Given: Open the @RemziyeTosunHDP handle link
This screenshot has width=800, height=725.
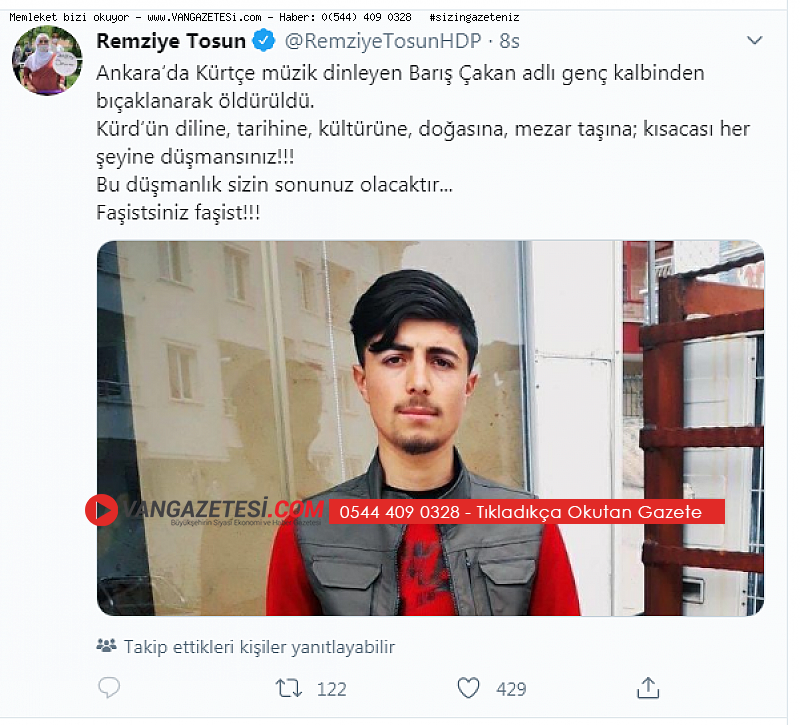Looking at the screenshot, I should [383, 41].
